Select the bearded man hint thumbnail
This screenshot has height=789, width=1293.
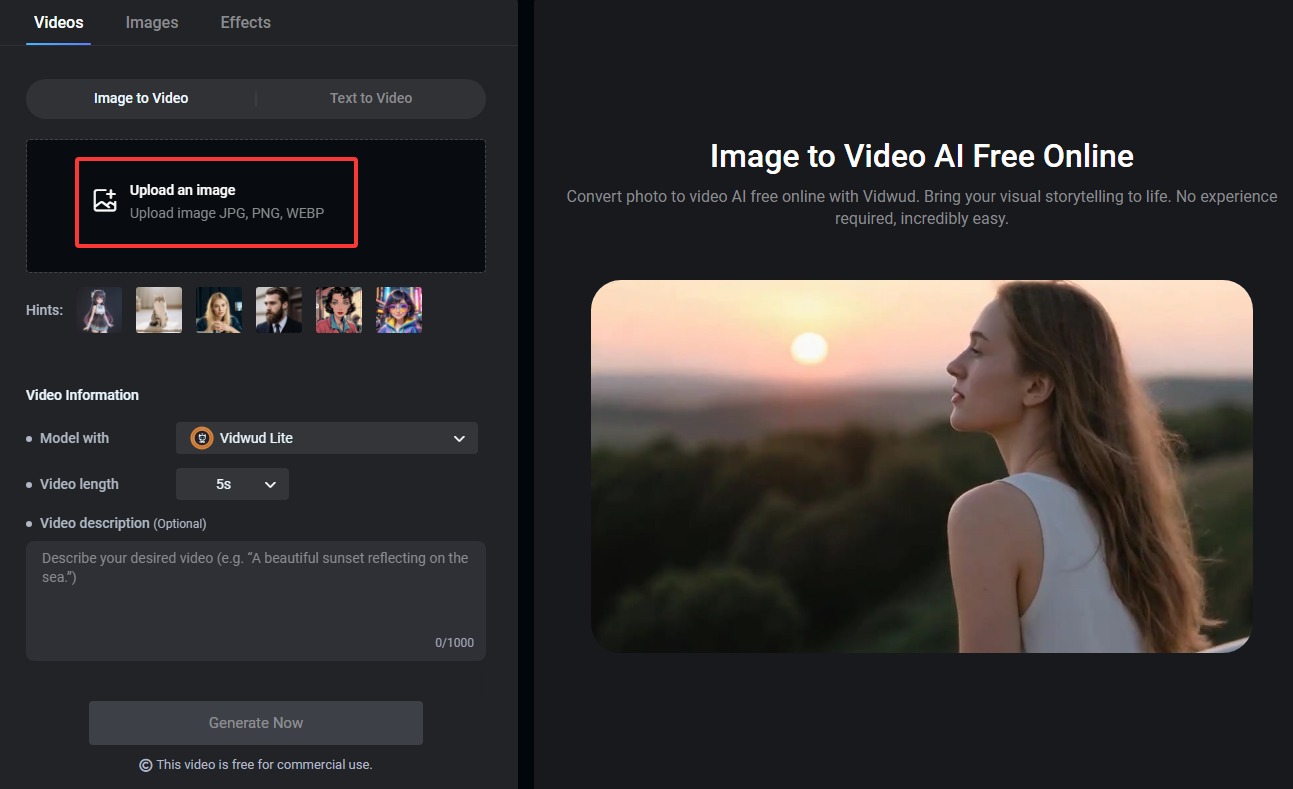tap(279, 310)
